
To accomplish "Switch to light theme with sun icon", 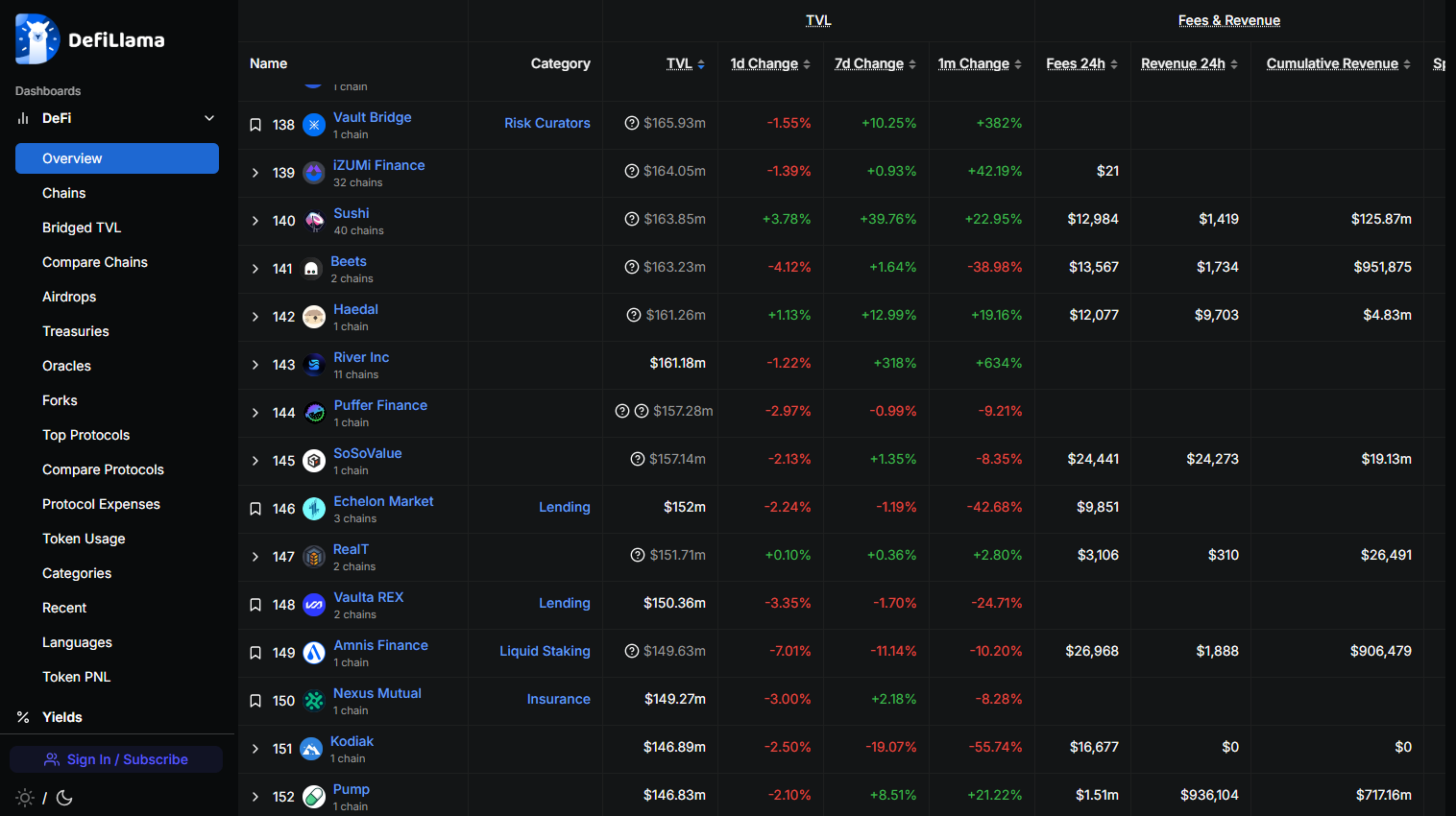I will (x=25, y=798).
